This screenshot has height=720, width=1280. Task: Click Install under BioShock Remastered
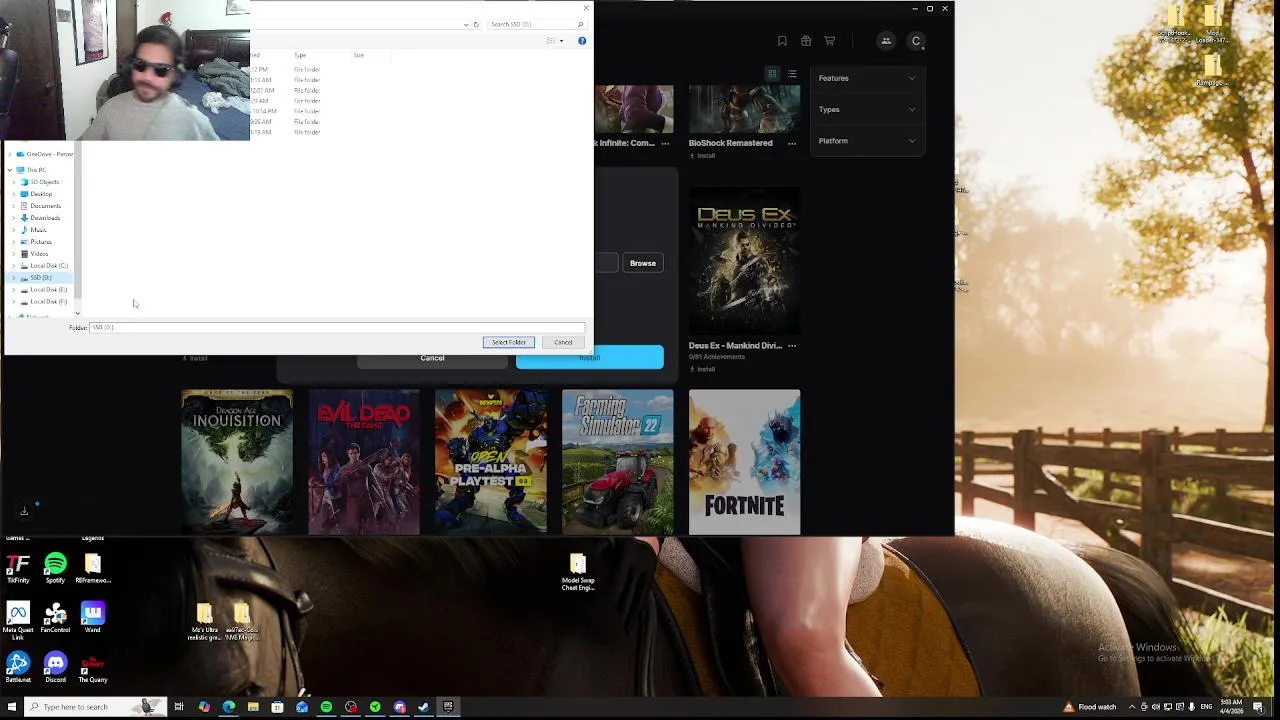[702, 156]
